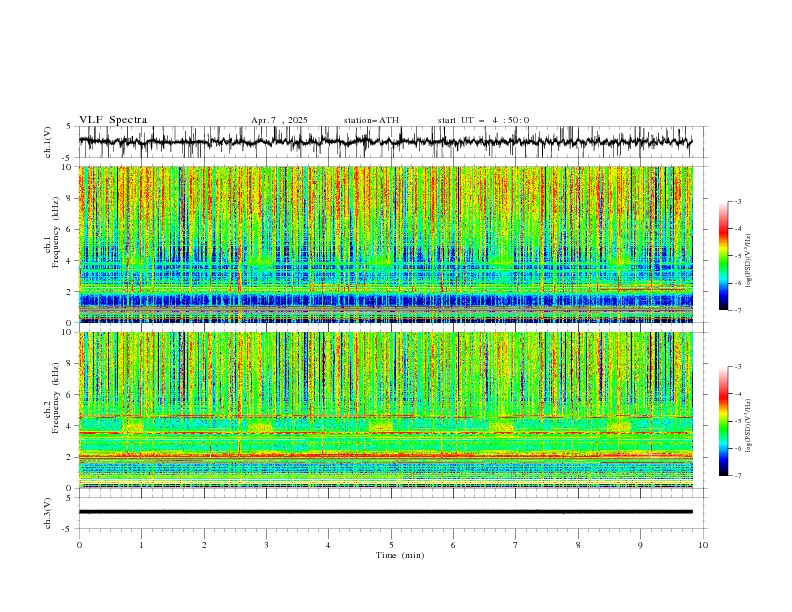Click the 'station=ATH' header label
Screen dimensions: 792x612
pyautogui.click(x=371, y=120)
